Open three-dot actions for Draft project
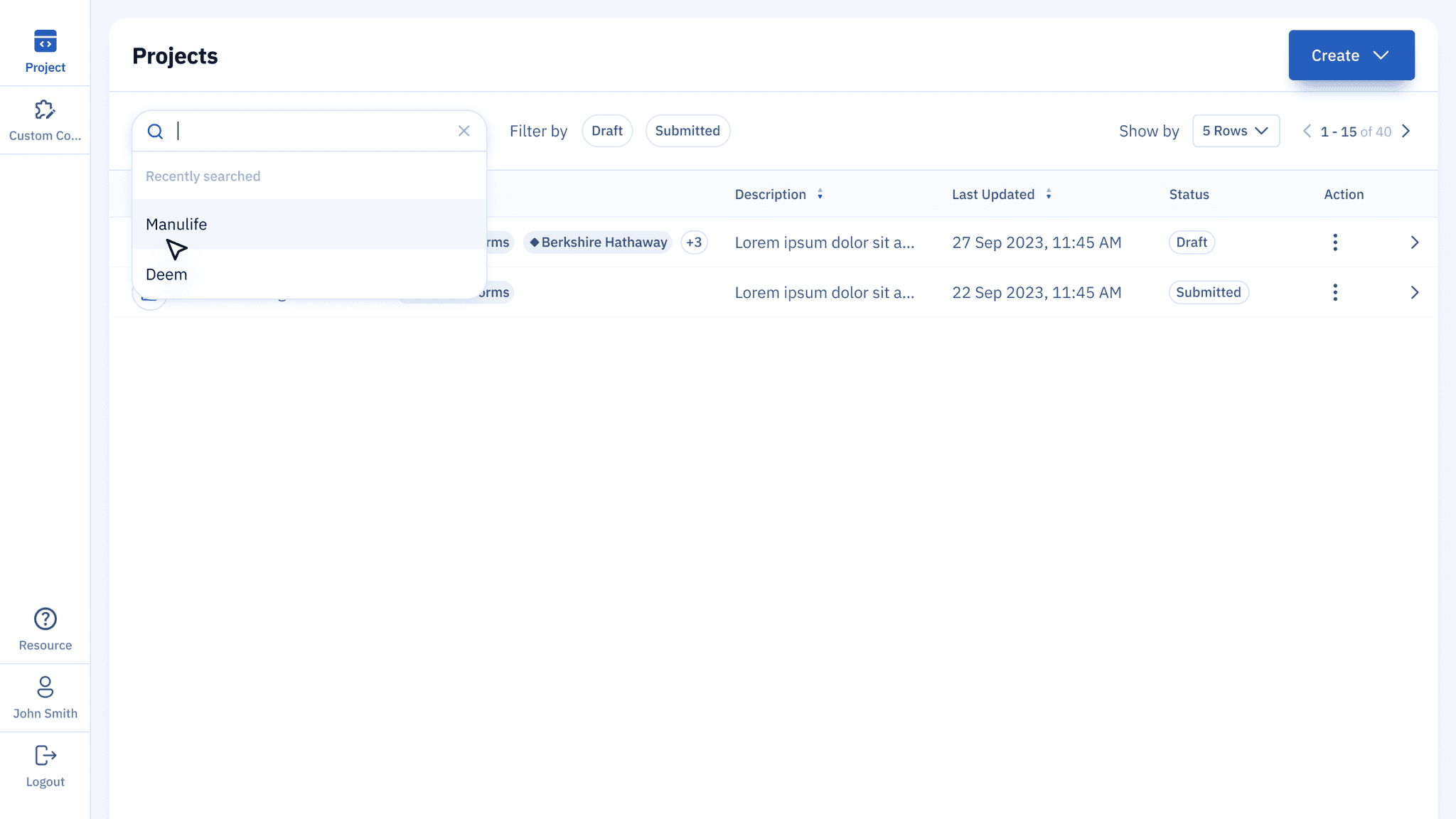Viewport: 1456px width, 819px height. (1335, 242)
